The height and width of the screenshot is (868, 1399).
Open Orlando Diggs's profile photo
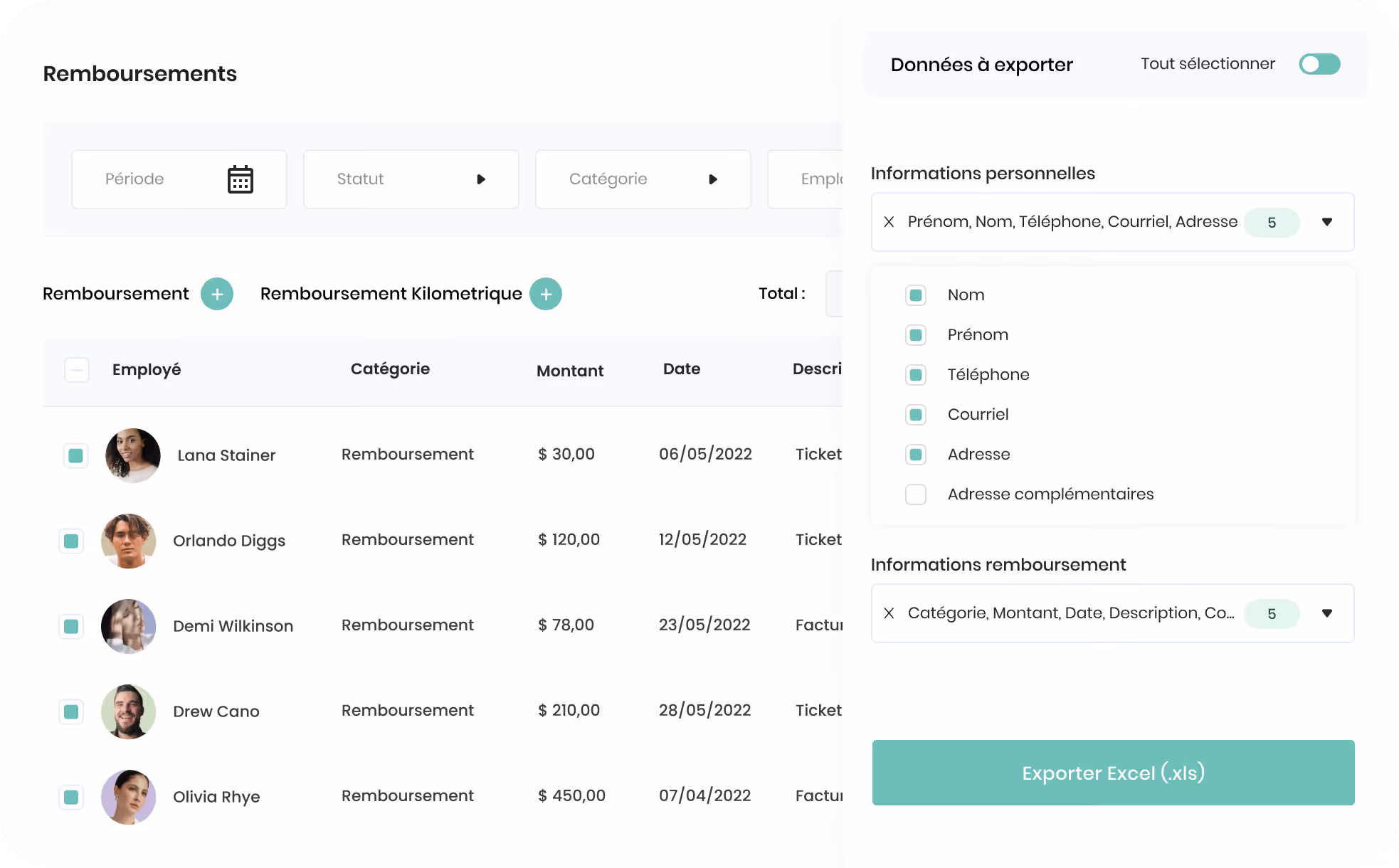[x=129, y=541]
